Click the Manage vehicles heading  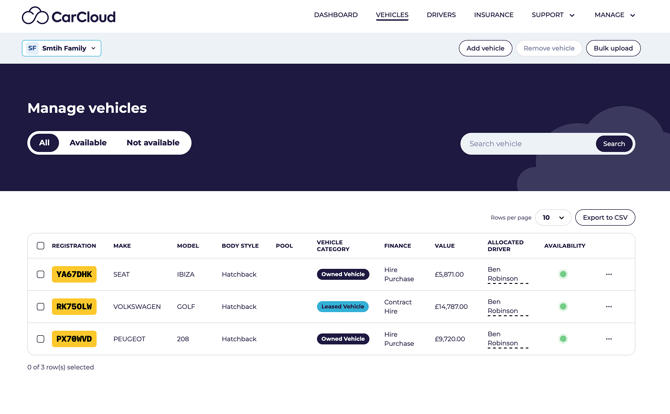click(x=87, y=108)
